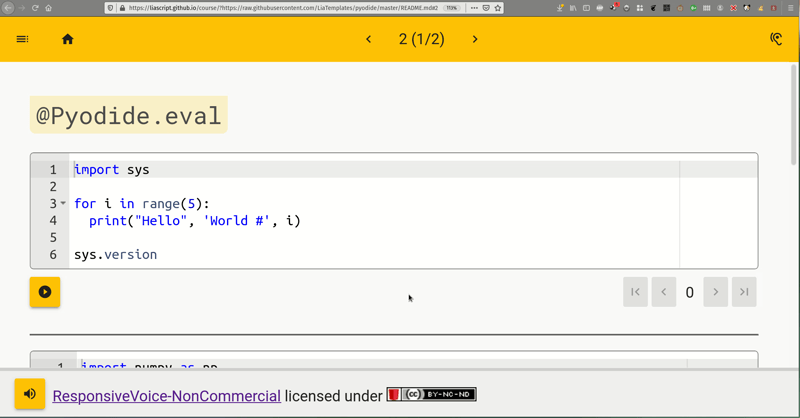Jump to the last code version
The height and width of the screenshot is (418, 800).
coord(744,292)
